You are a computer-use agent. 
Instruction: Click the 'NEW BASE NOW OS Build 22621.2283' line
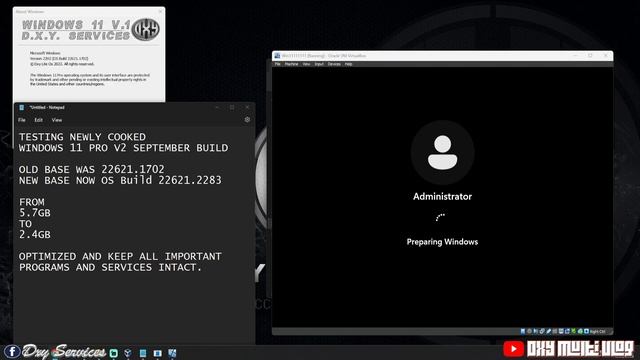coord(120,180)
